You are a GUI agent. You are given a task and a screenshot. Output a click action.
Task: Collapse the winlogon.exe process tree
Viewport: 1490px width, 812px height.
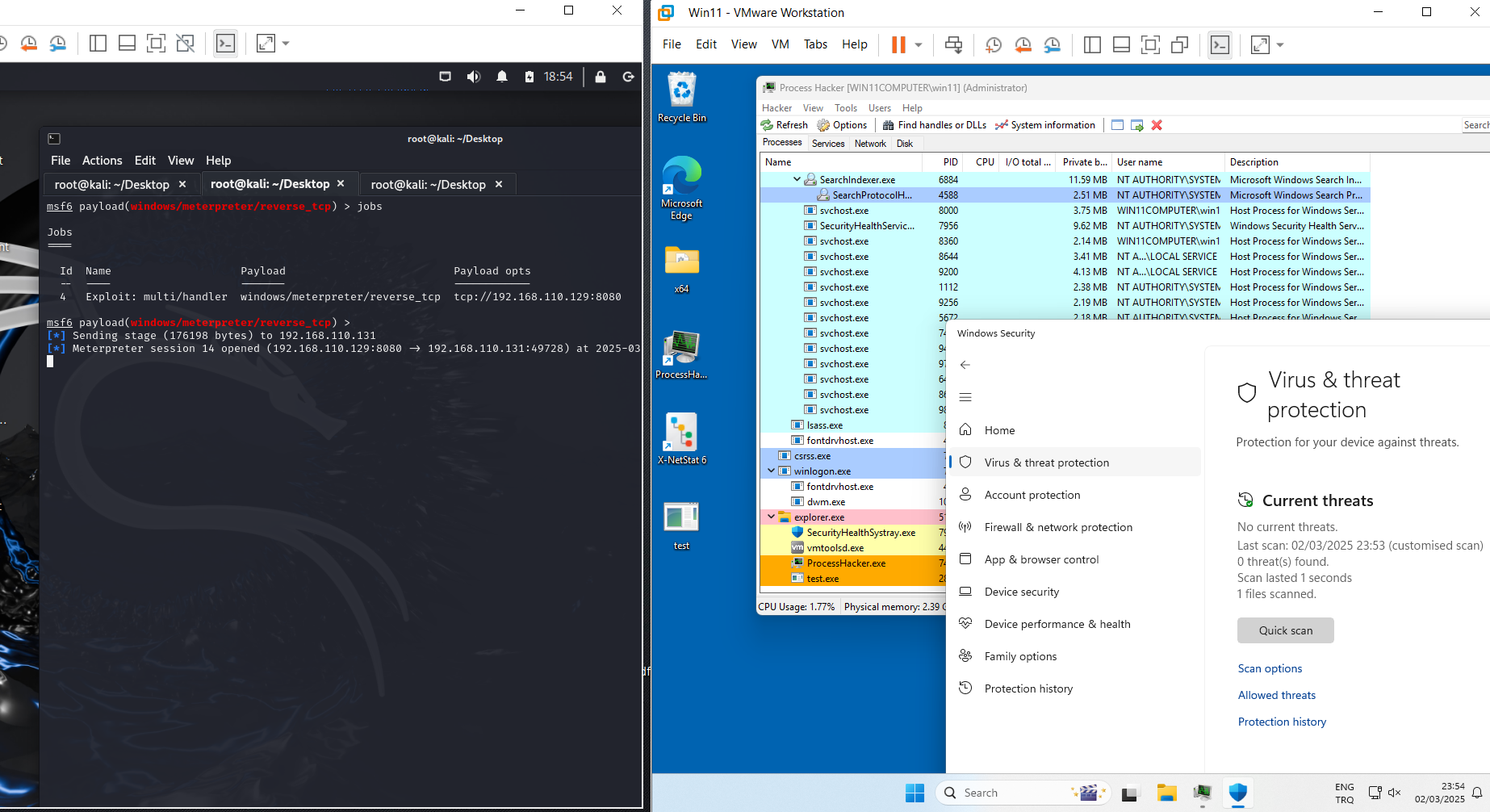772,471
